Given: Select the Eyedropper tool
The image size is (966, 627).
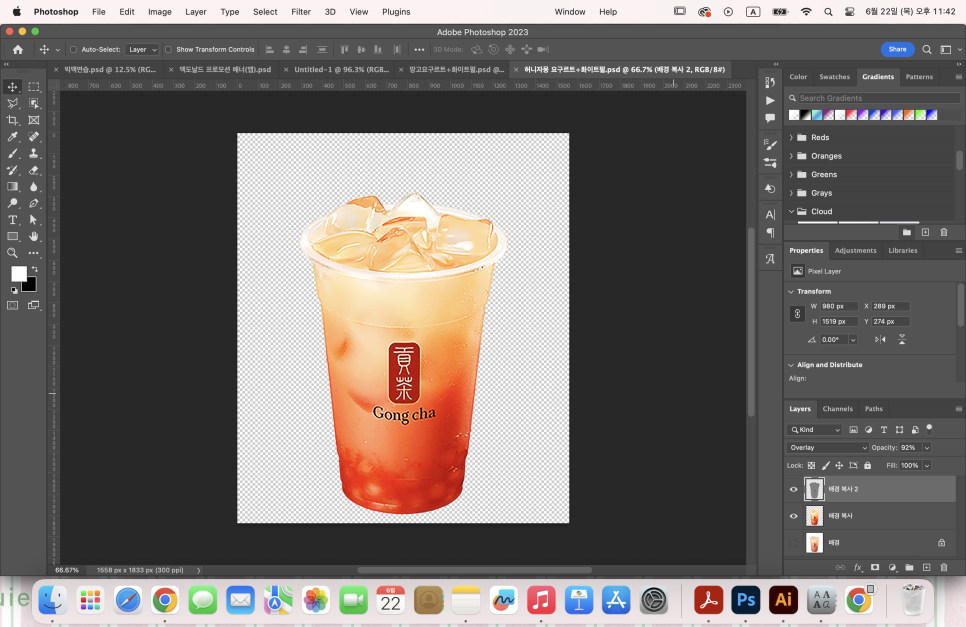Looking at the screenshot, I should pos(12,137).
